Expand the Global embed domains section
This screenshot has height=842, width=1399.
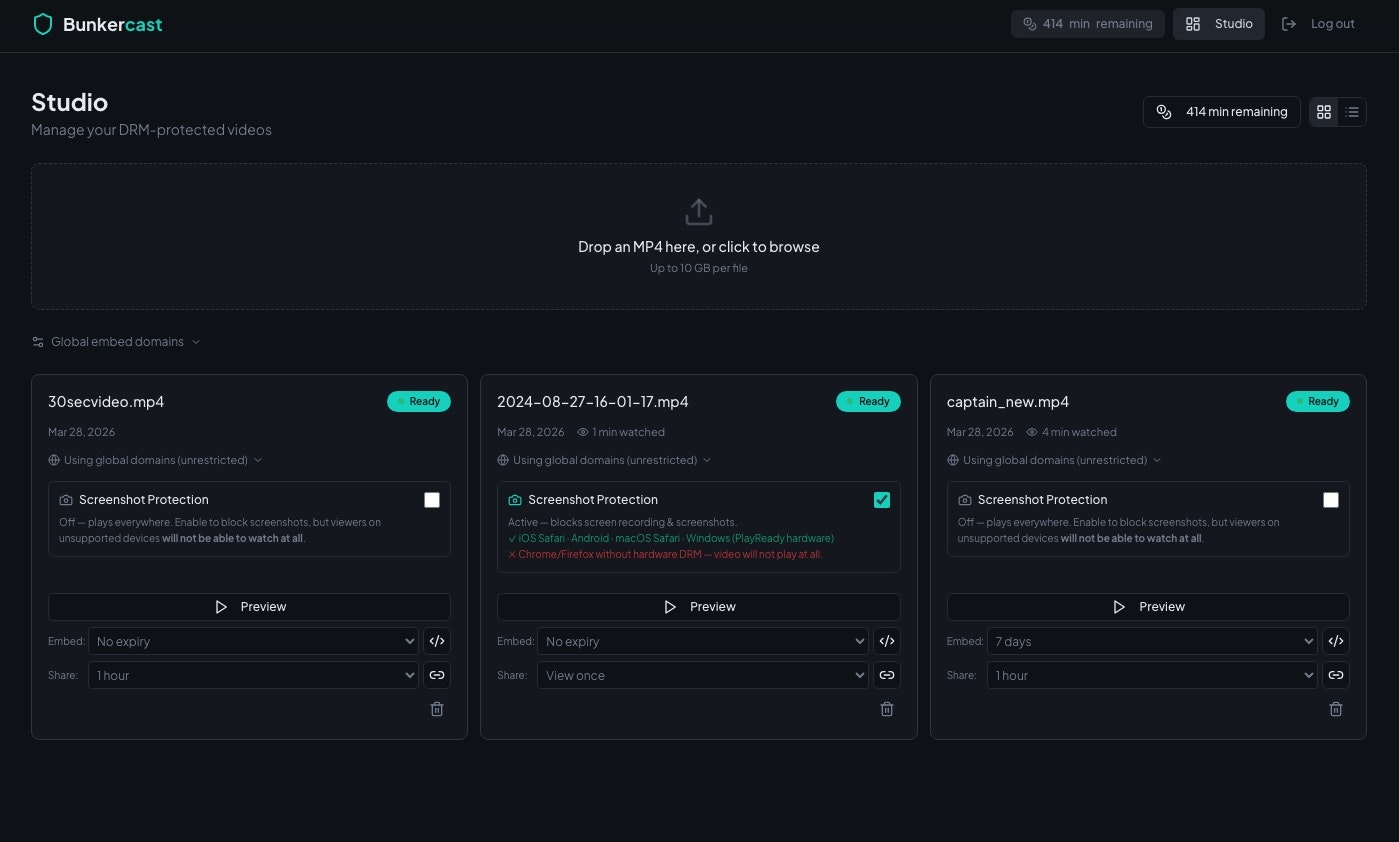(x=116, y=342)
